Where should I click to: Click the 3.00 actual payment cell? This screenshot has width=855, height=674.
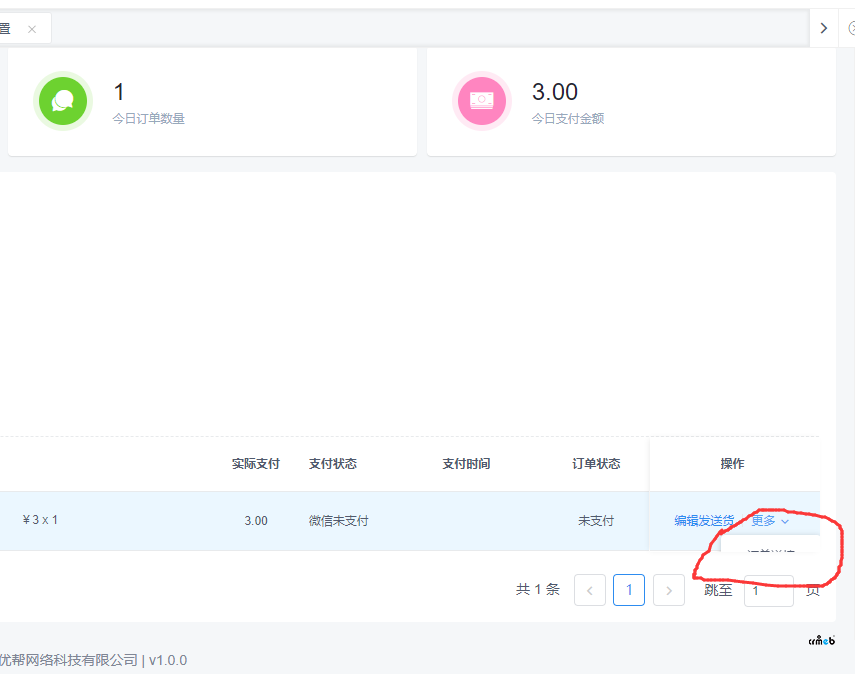pyautogui.click(x=256, y=521)
